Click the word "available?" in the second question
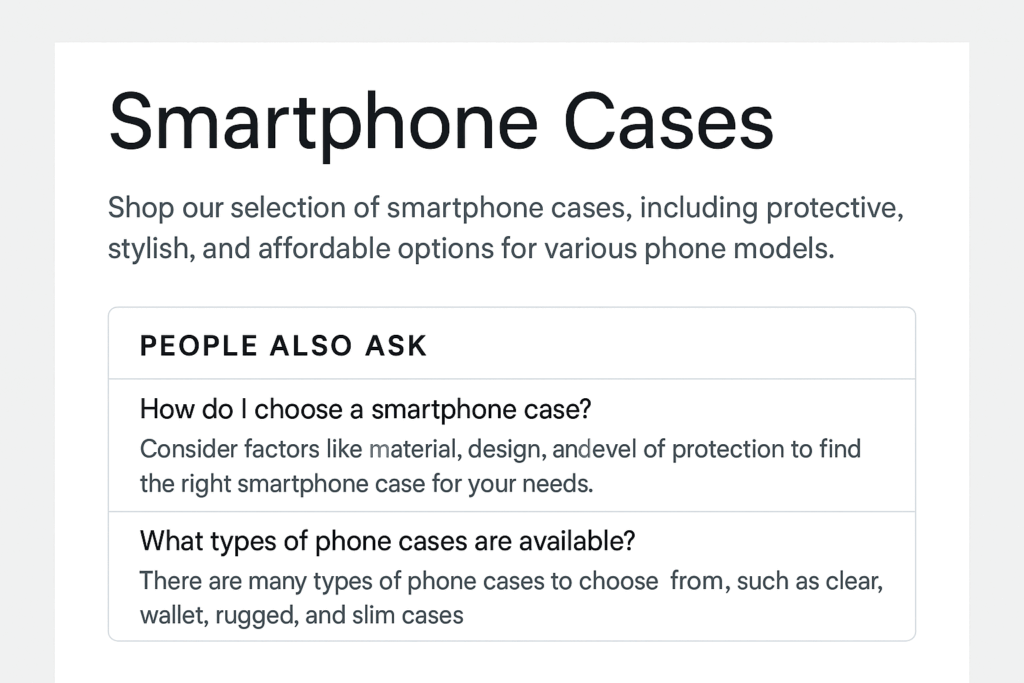 click(577, 541)
